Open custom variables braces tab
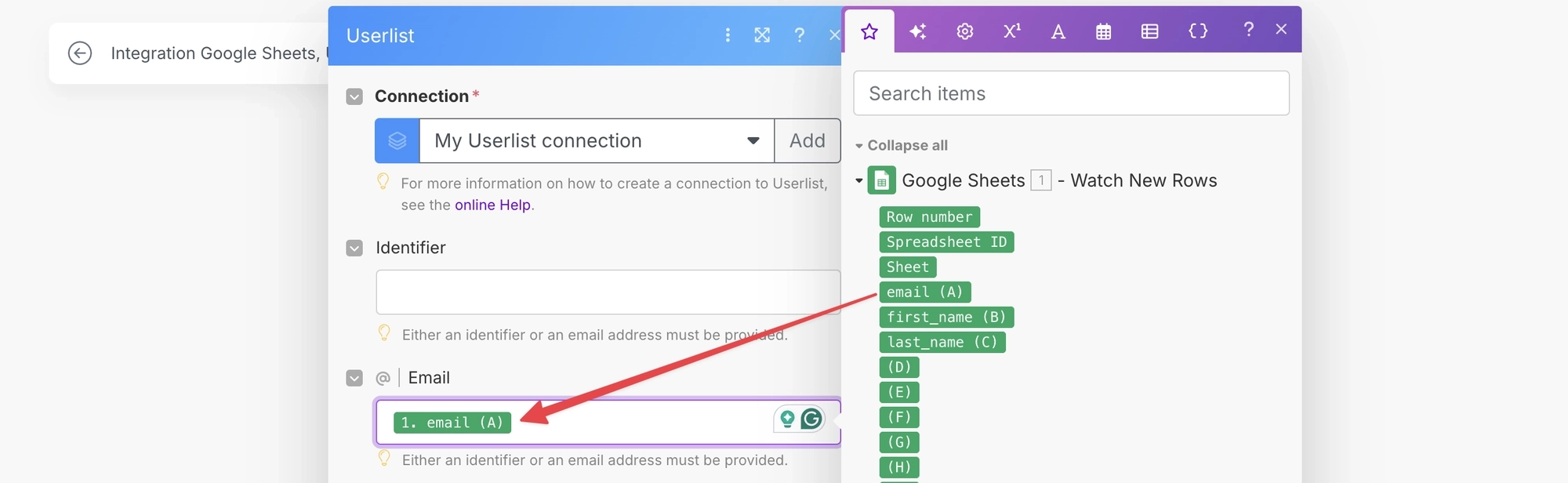This screenshot has height=483, width=1568. (1198, 31)
